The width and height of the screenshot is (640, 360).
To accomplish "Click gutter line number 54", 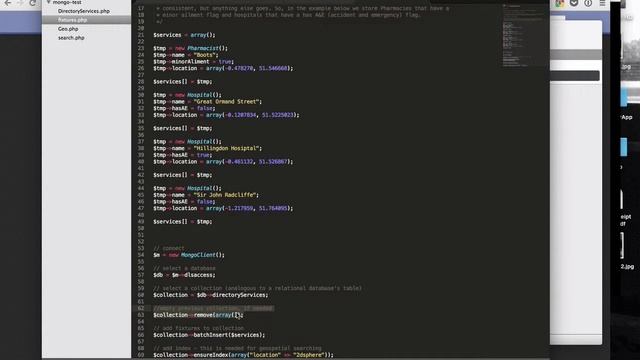I will pos(141,255).
